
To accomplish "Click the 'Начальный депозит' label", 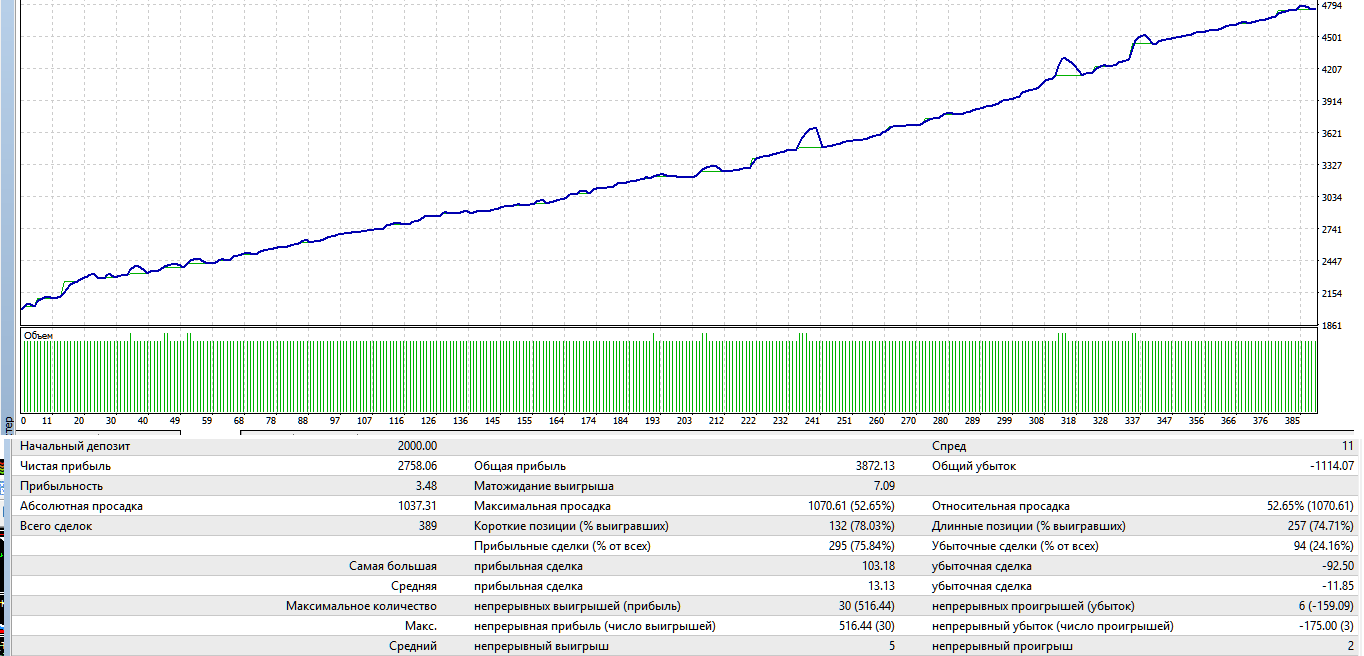I will coord(75,446).
